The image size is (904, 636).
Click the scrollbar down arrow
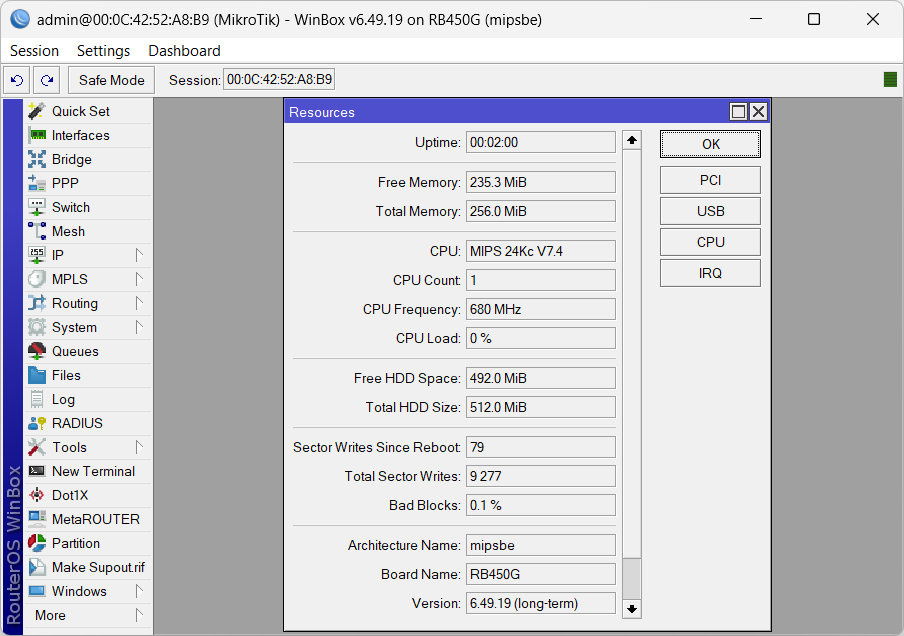click(x=632, y=609)
